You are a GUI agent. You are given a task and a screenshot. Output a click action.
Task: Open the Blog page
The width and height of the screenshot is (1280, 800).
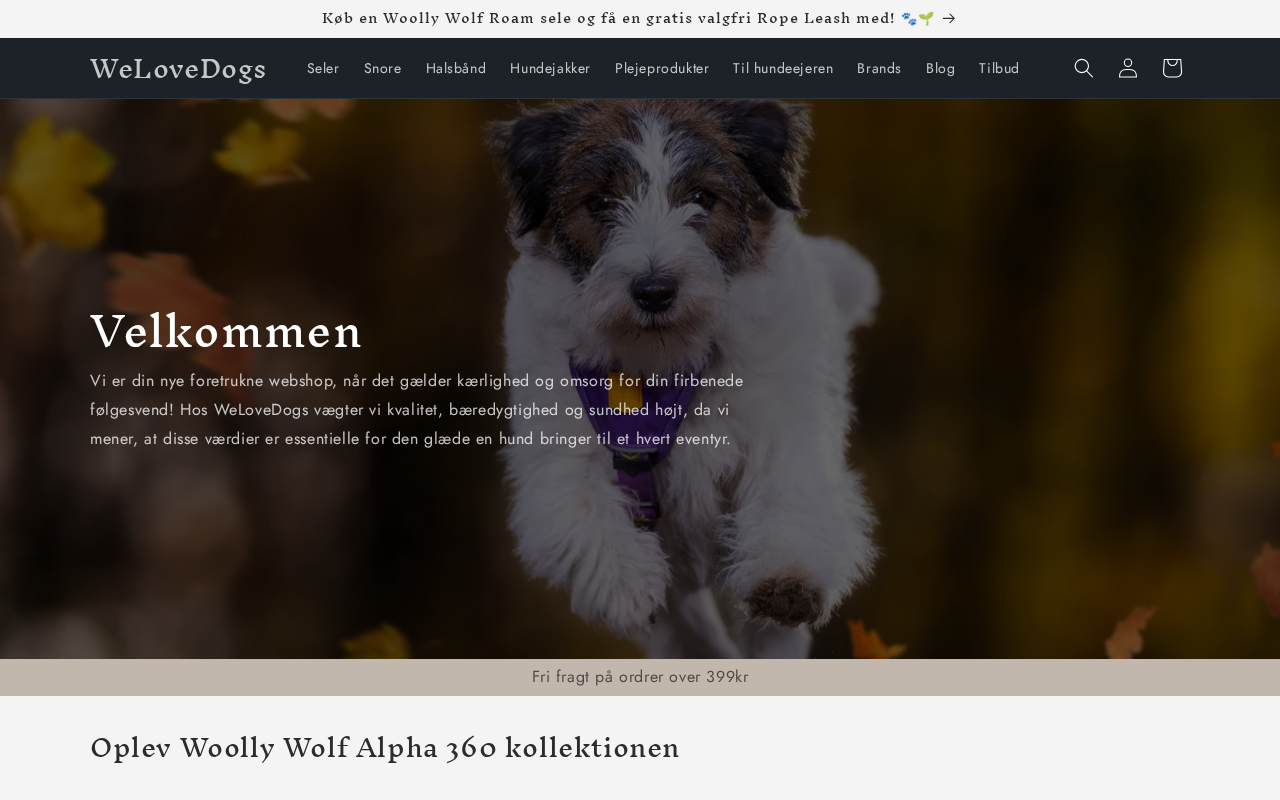tap(940, 68)
